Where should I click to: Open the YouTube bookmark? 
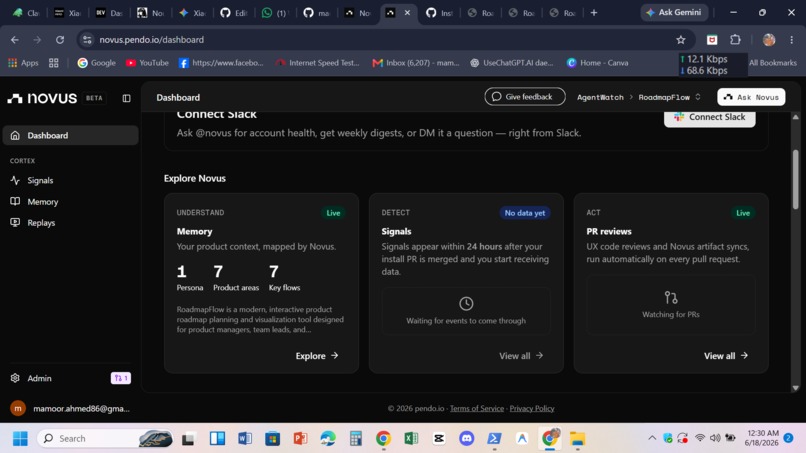click(147, 63)
